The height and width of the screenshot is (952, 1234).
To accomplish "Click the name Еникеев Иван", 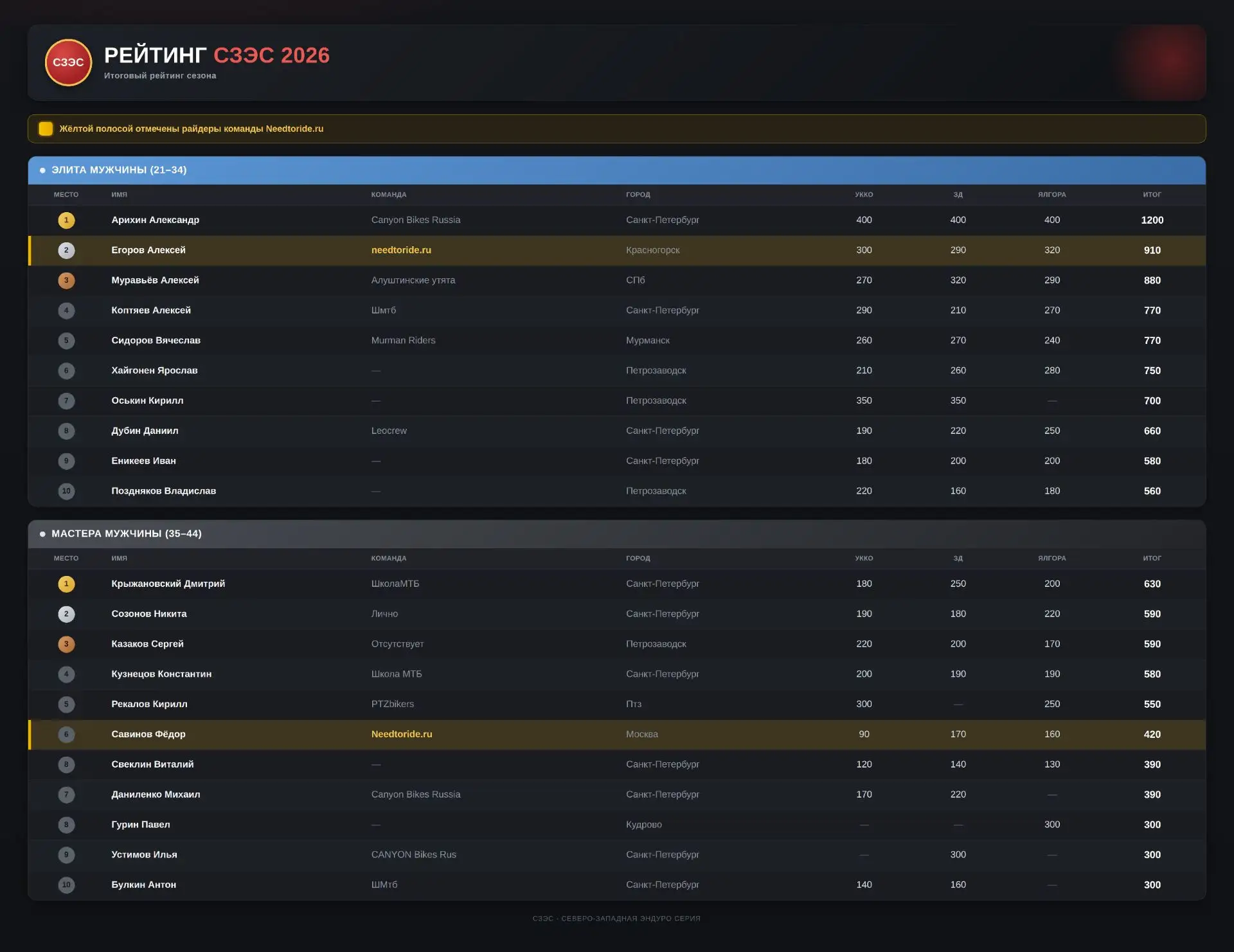I will 143,461.
